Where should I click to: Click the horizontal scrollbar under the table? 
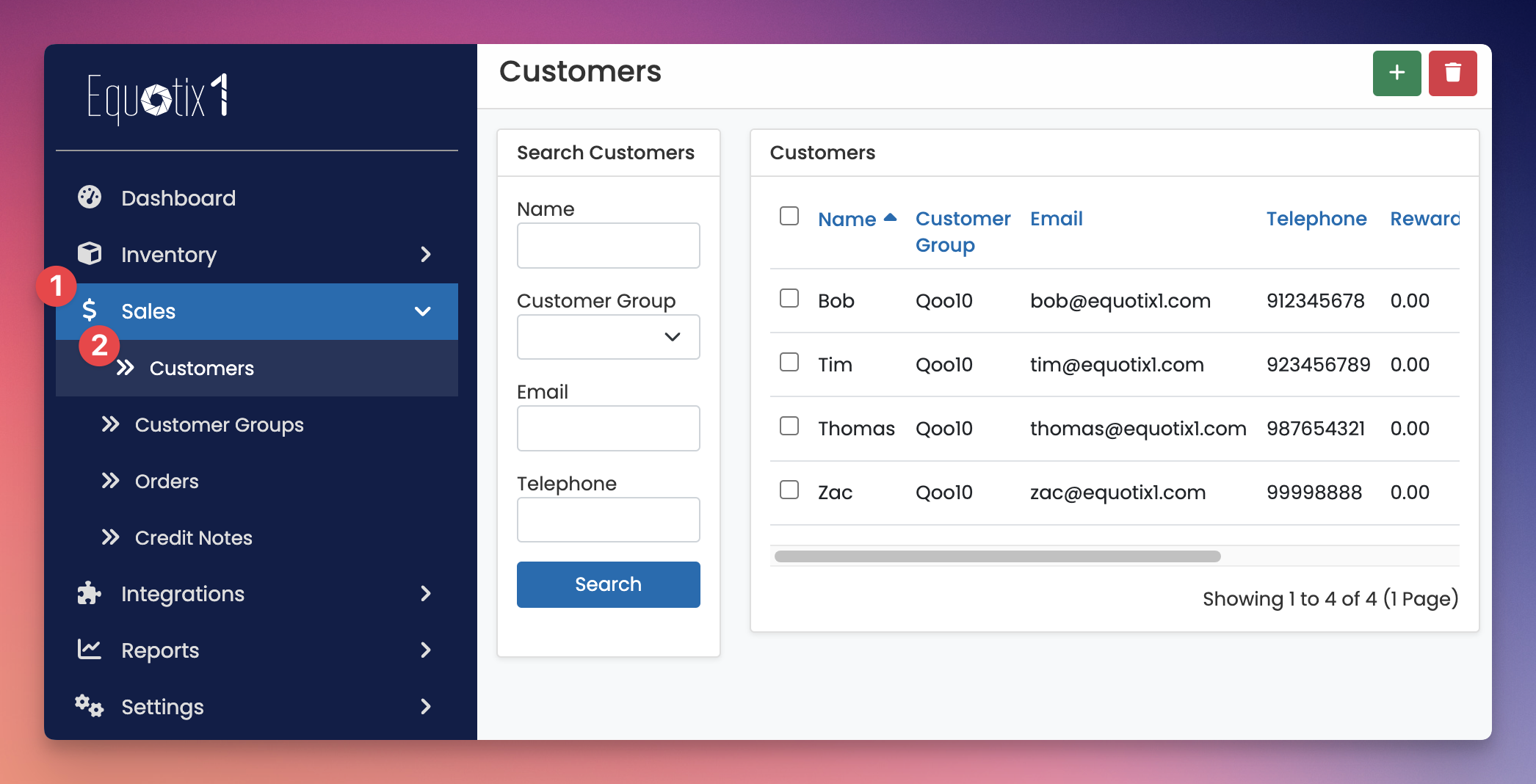[x=997, y=556]
